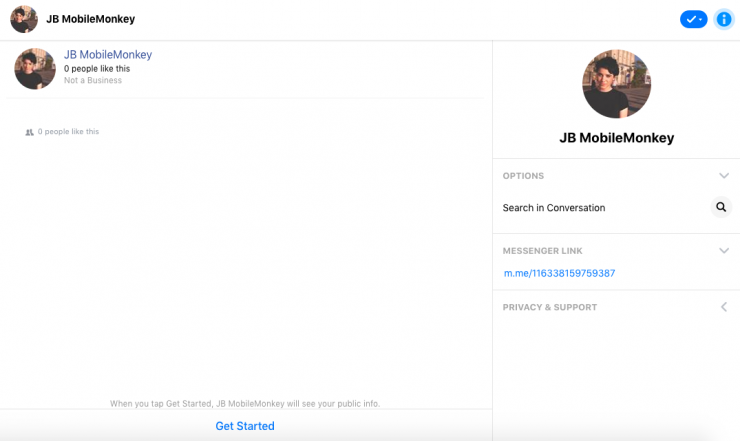Collapse the Options section chevron
Screen dimensions: 740x441
724,176
